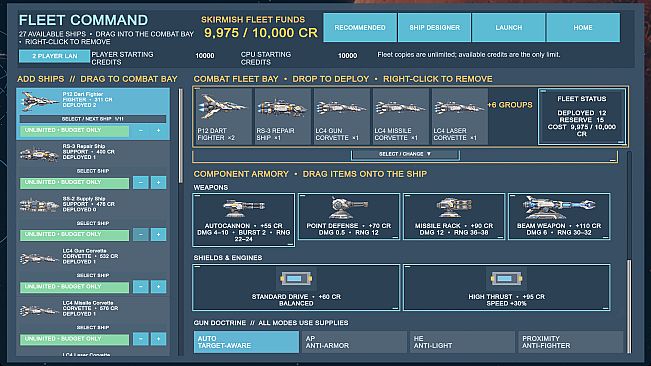Switch gun doctrine to HE Anti-Light
The image size is (651, 366).
coord(462,342)
